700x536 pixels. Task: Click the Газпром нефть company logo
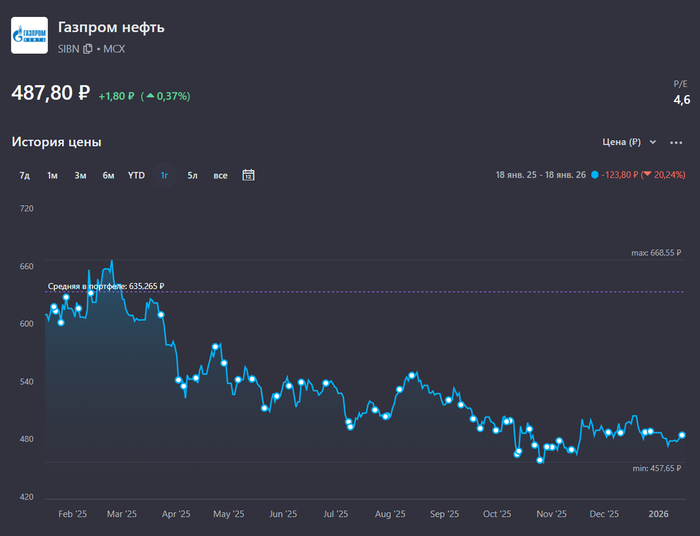click(30, 35)
